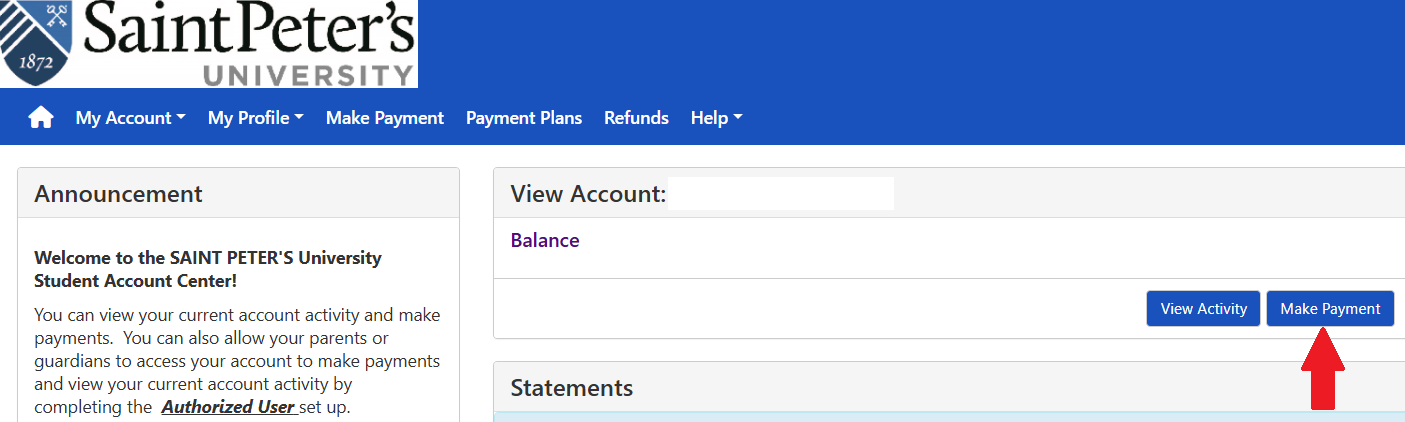Open the Help dropdown menu
This screenshot has height=422, width=1405.
coord(716,118)
